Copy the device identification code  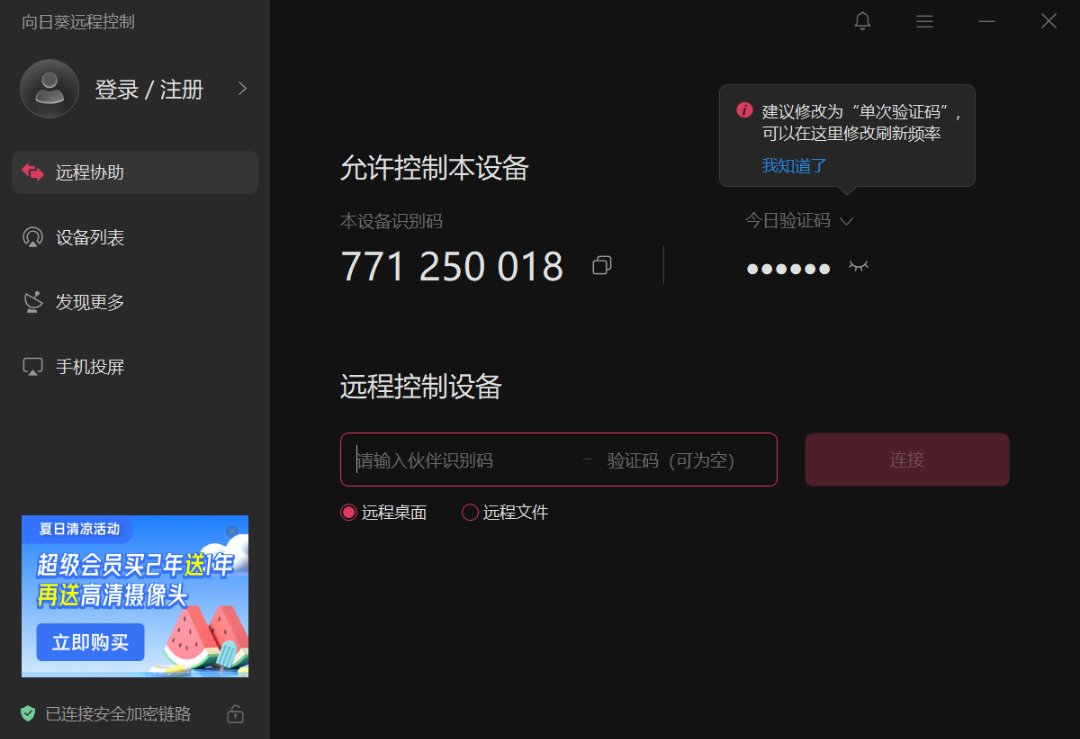tap(602, 265)
